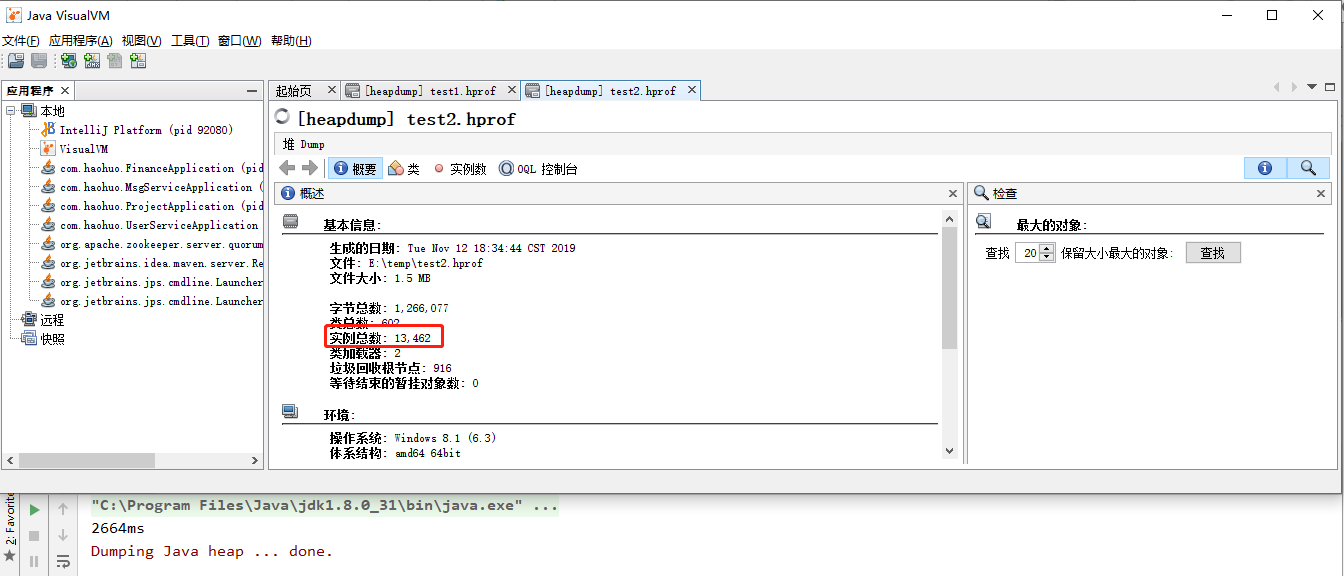Click the up-arrow icon in IntelliJ console
This screenshot has width=1344, height=576.
click(63, 510)
